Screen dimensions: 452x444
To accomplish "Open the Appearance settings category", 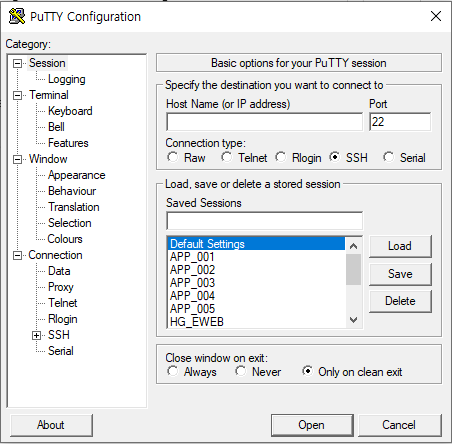I will pyautogui.click(x=76, y=175).
